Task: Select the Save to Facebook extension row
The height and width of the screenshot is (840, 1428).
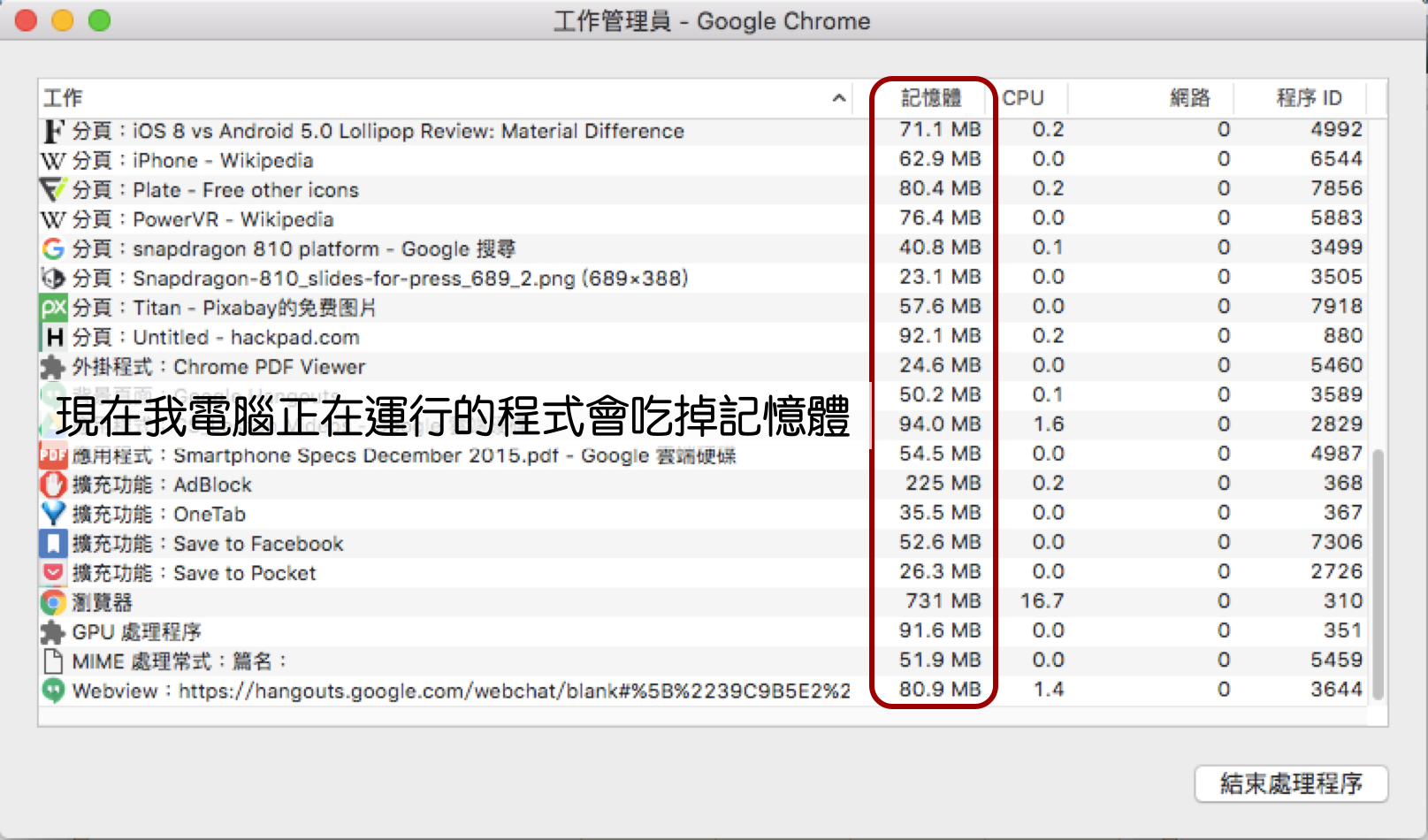Action: click(702, 544)
